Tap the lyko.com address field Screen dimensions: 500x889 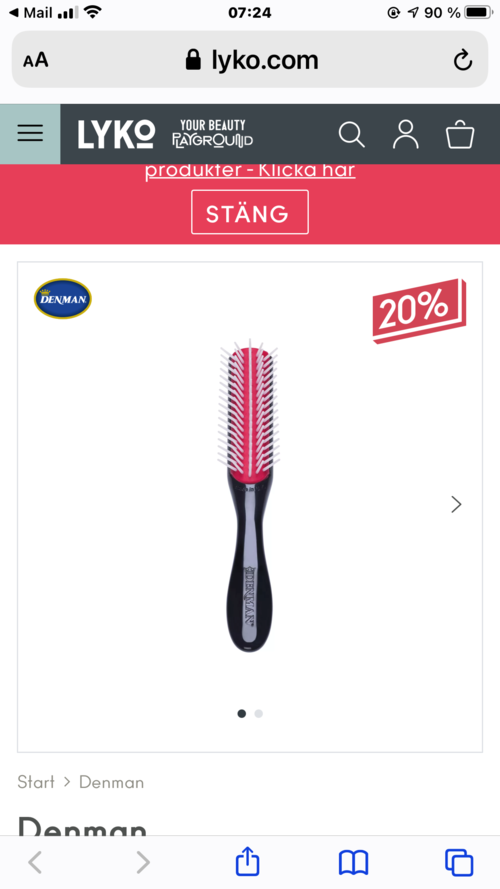click(250, 60)
